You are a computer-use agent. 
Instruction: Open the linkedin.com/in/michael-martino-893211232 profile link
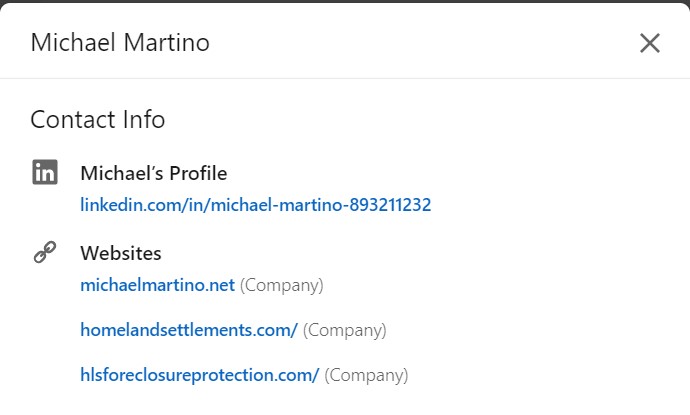point(255,205)
